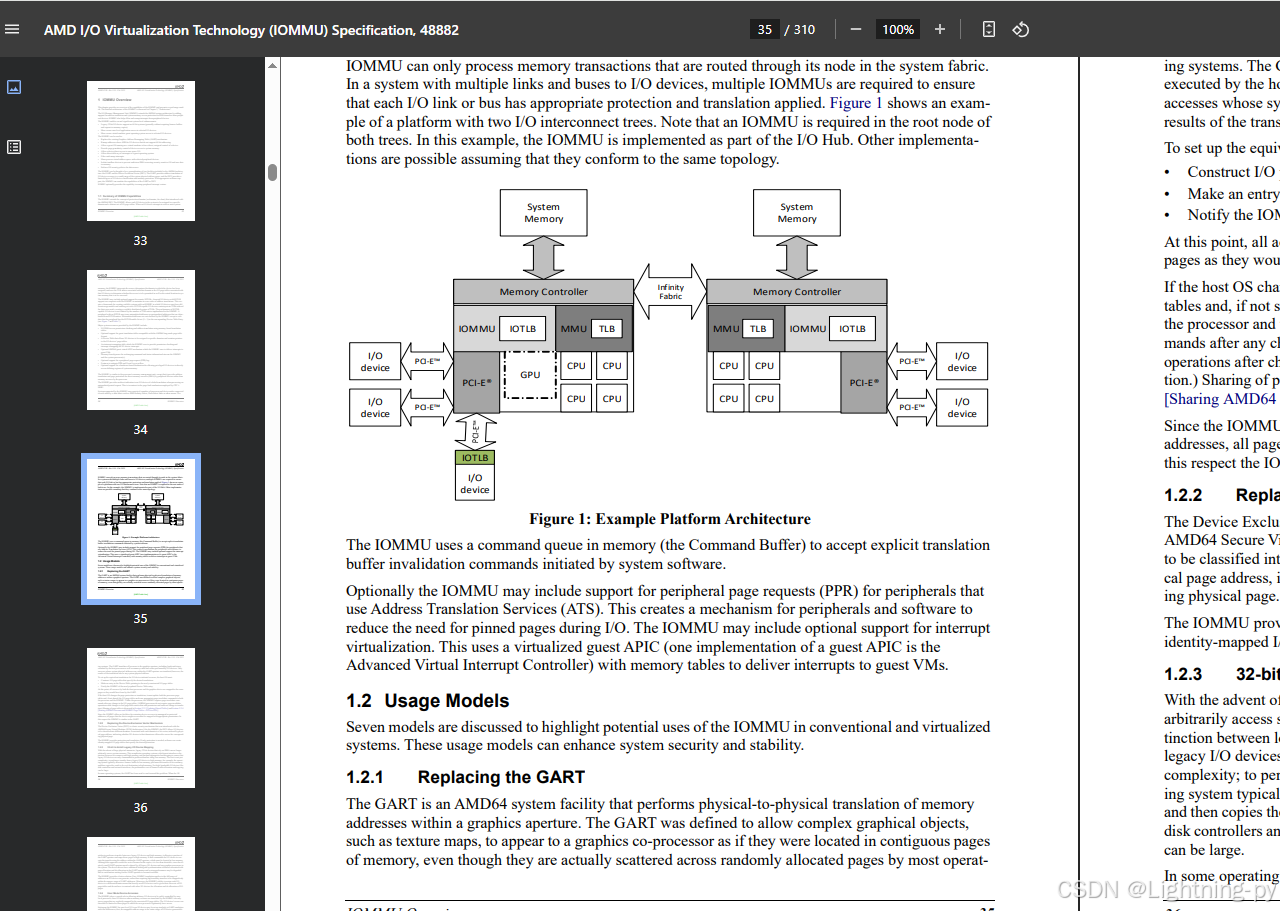Click the total page count '310'
Viewport: 1280px width, 911px height.
pyautogui.click(x=804, y=30)
